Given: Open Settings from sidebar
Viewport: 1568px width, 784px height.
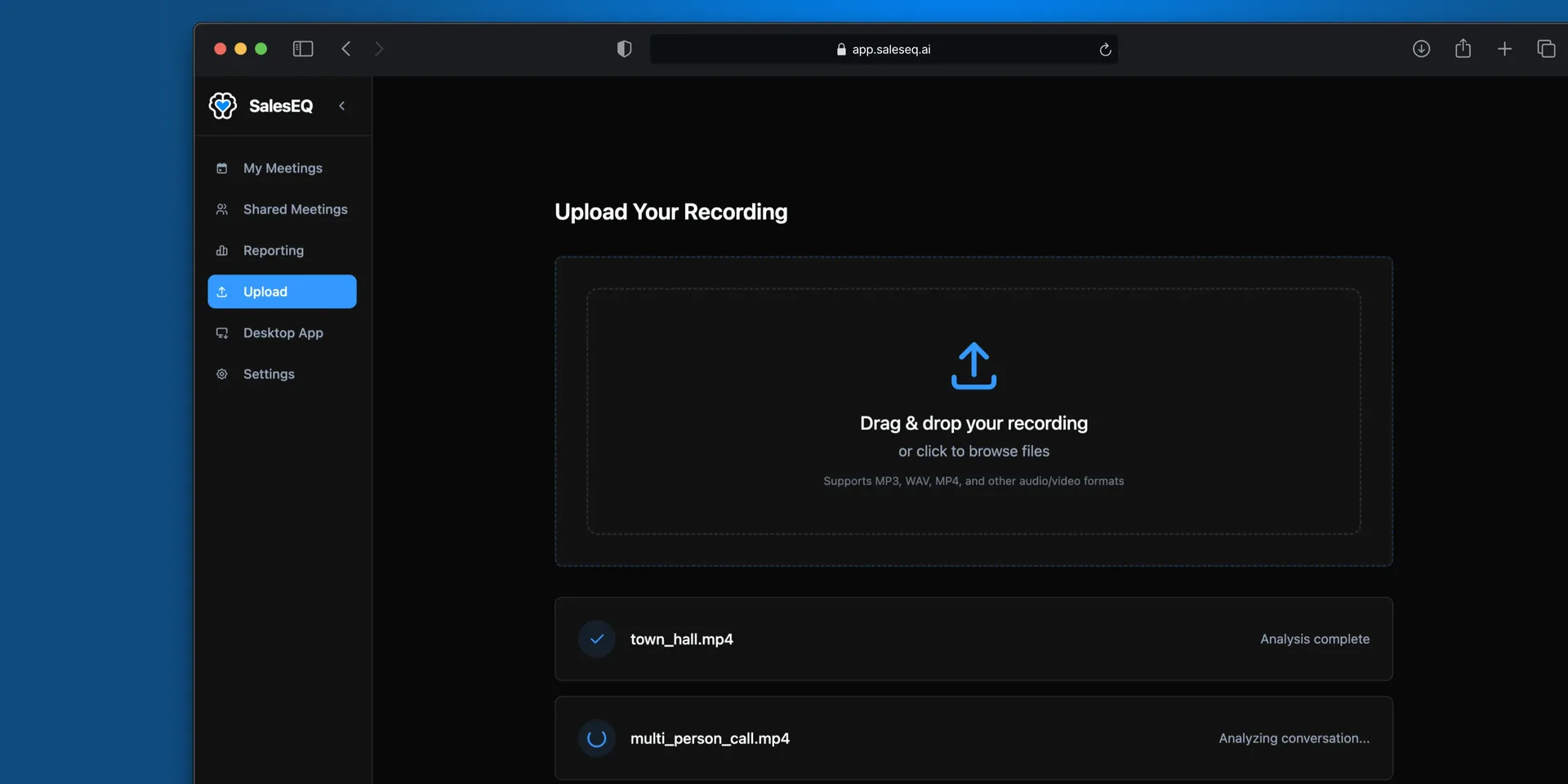Looking at the screenshot, I should [282, 374].
